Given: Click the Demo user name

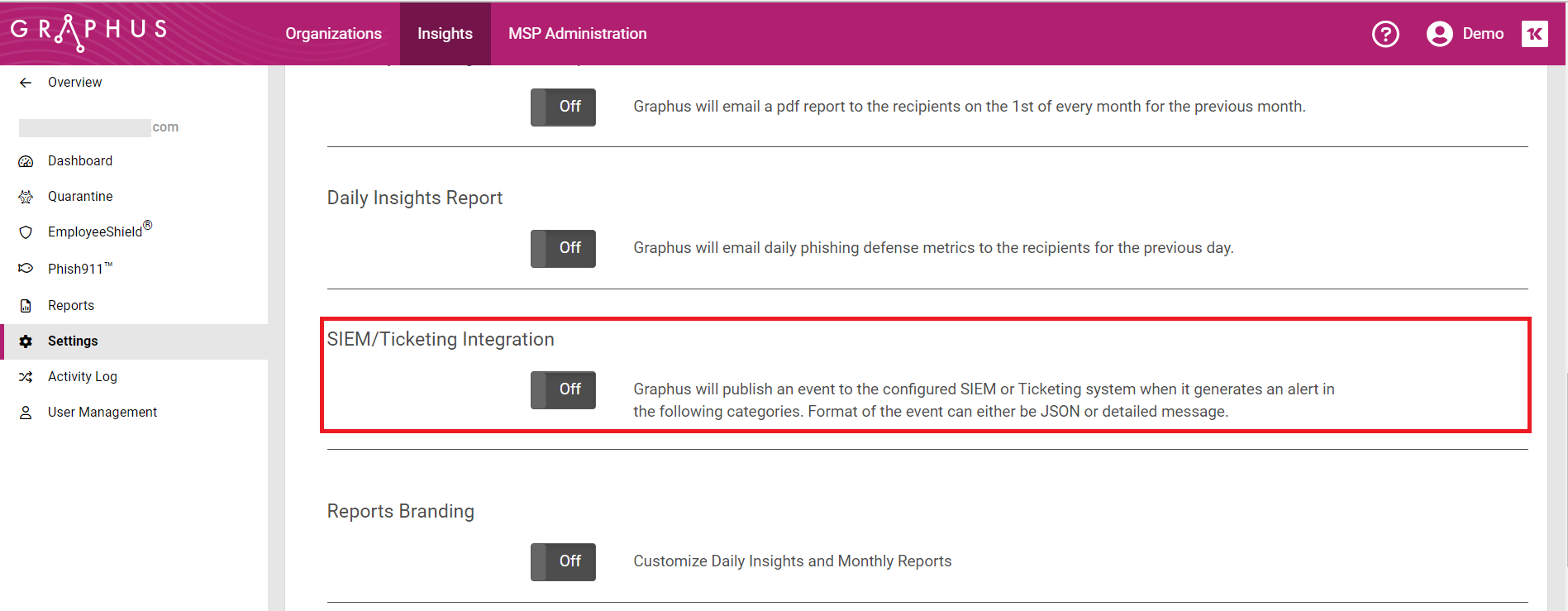Looking at the screenshot, I should pyautogui.click(x=1483, y=34).
